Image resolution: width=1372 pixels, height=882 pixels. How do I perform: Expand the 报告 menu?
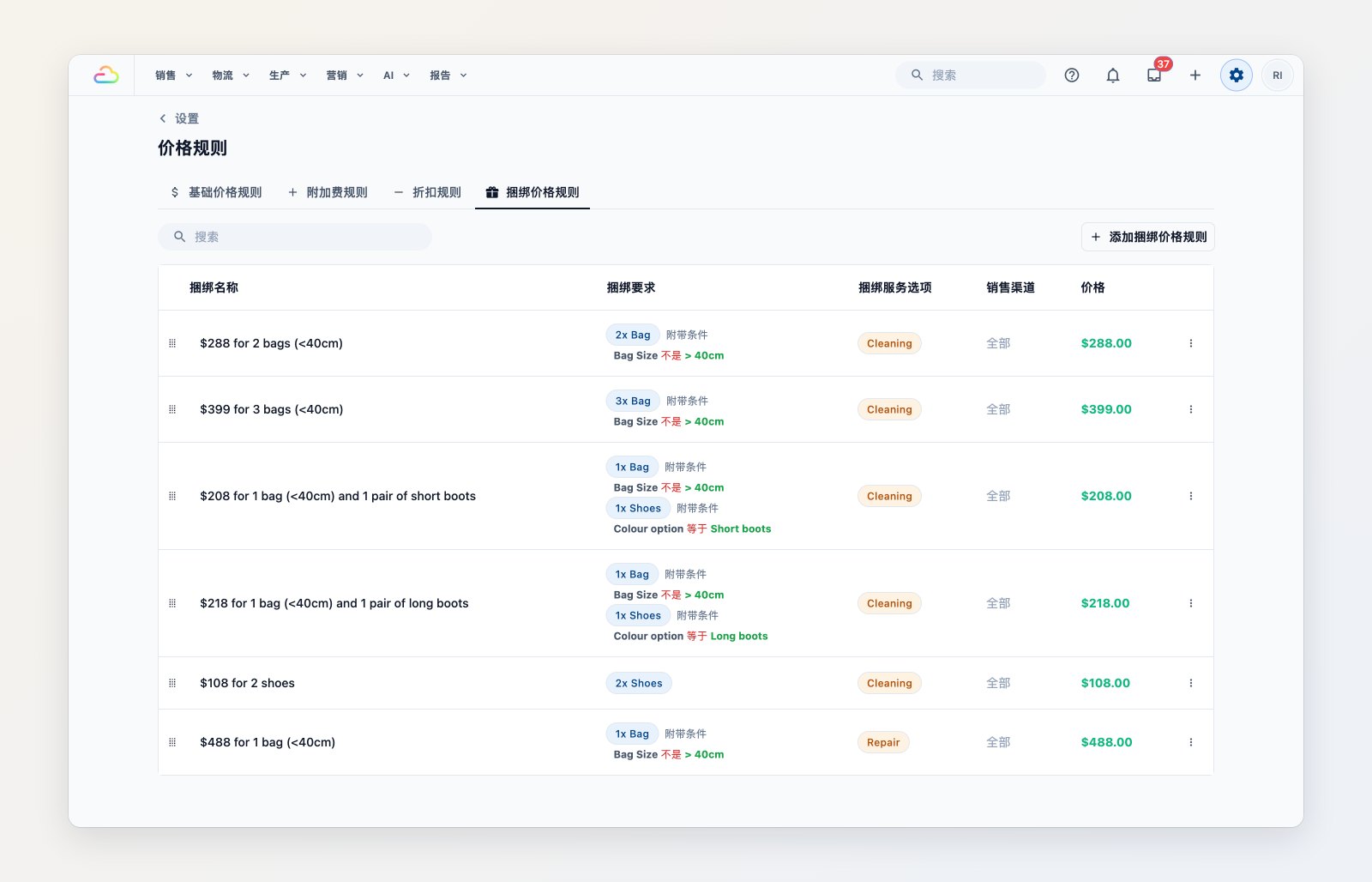tap(448, 76)
